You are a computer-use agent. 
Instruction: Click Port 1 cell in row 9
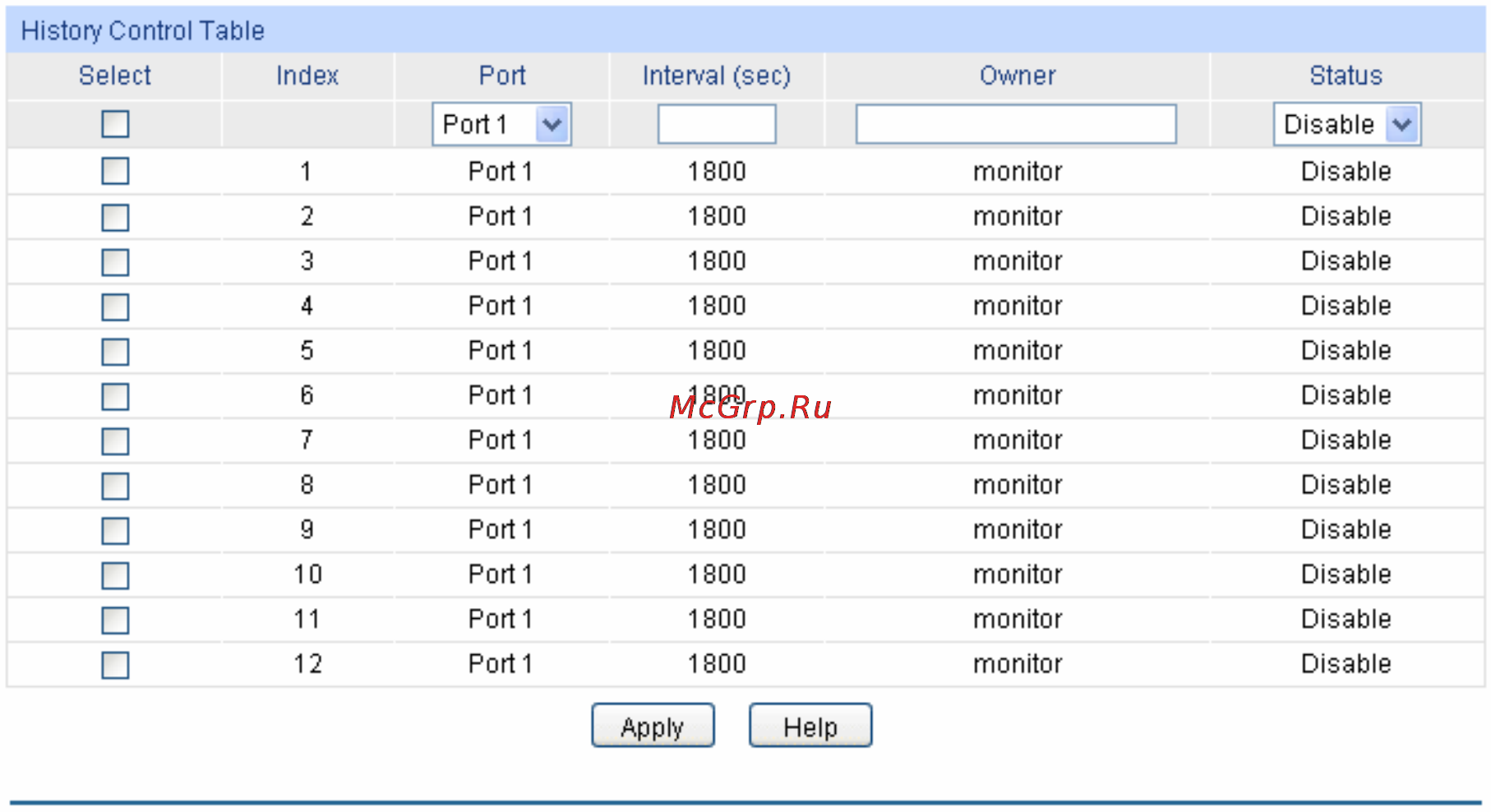[x=501, y=529]
